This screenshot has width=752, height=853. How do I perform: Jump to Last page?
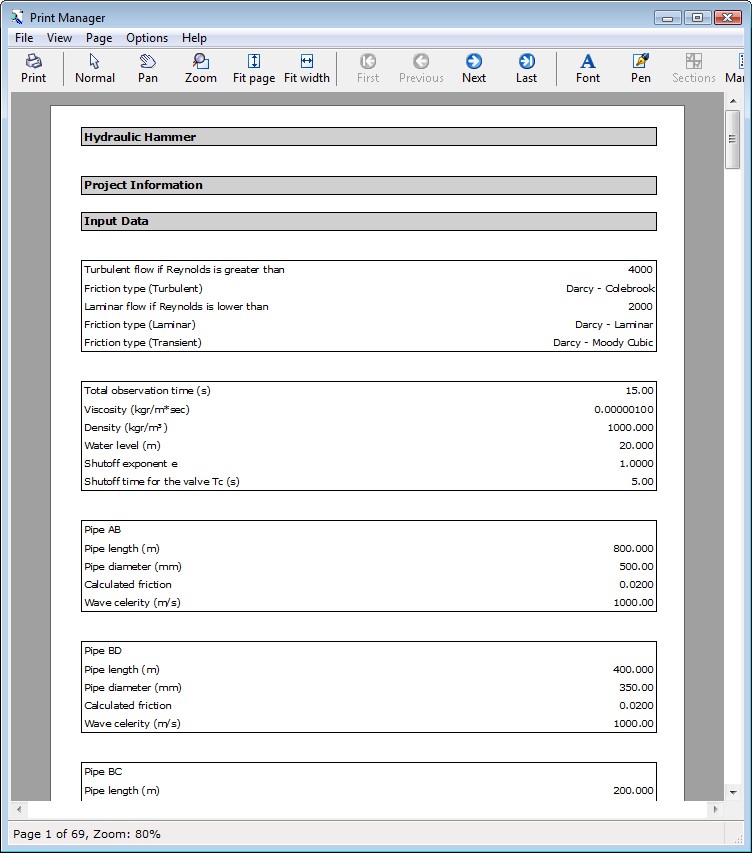pyautogui.click(x=526, y=68)
